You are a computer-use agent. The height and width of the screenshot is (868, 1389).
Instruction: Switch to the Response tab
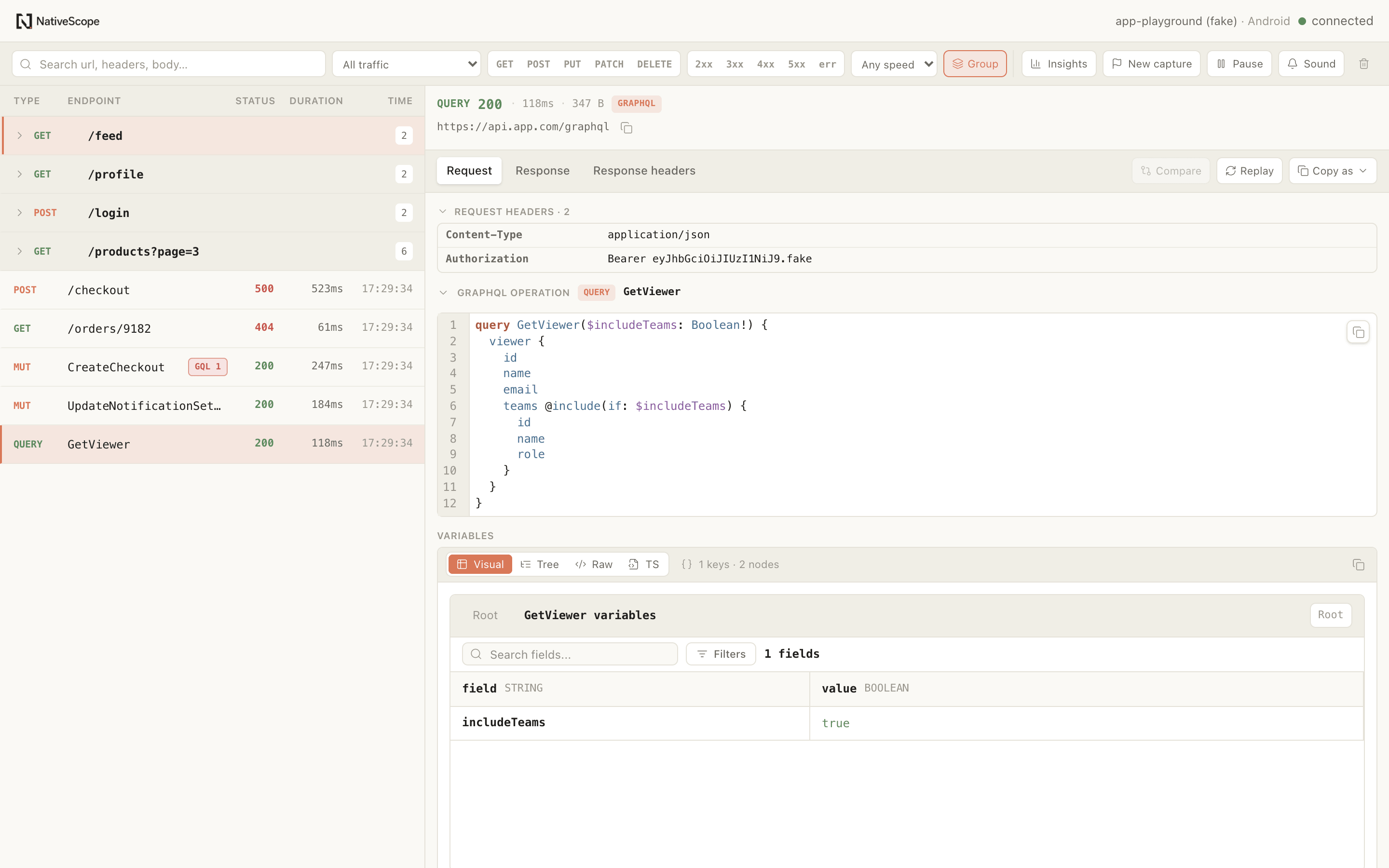tap(543, 171)
